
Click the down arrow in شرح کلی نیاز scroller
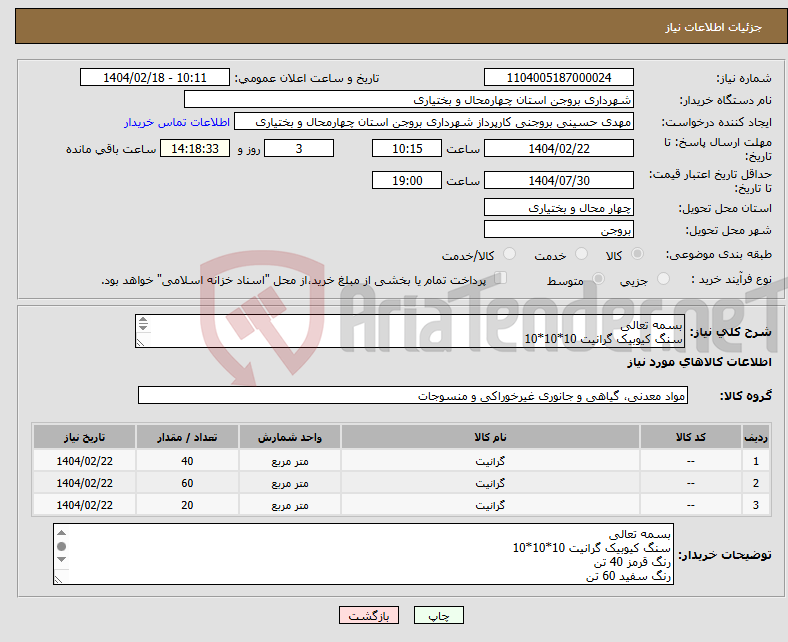coord(143,328)
